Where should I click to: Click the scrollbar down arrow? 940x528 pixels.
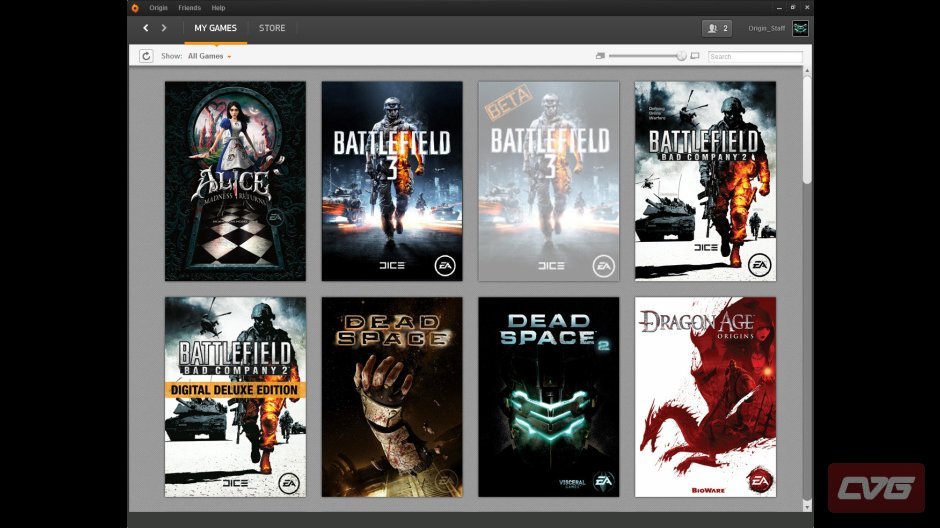click(807, 507)
